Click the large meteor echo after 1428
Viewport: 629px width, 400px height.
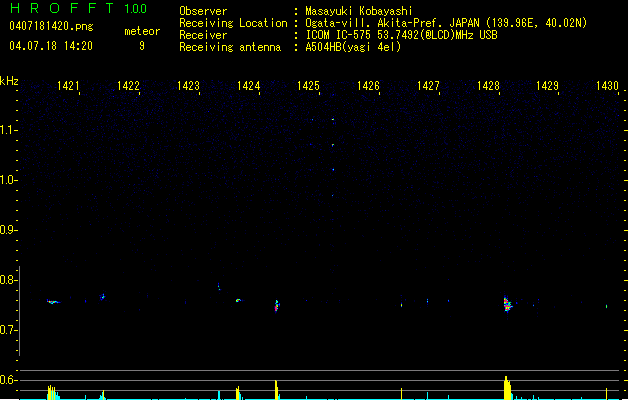(507, 304)
